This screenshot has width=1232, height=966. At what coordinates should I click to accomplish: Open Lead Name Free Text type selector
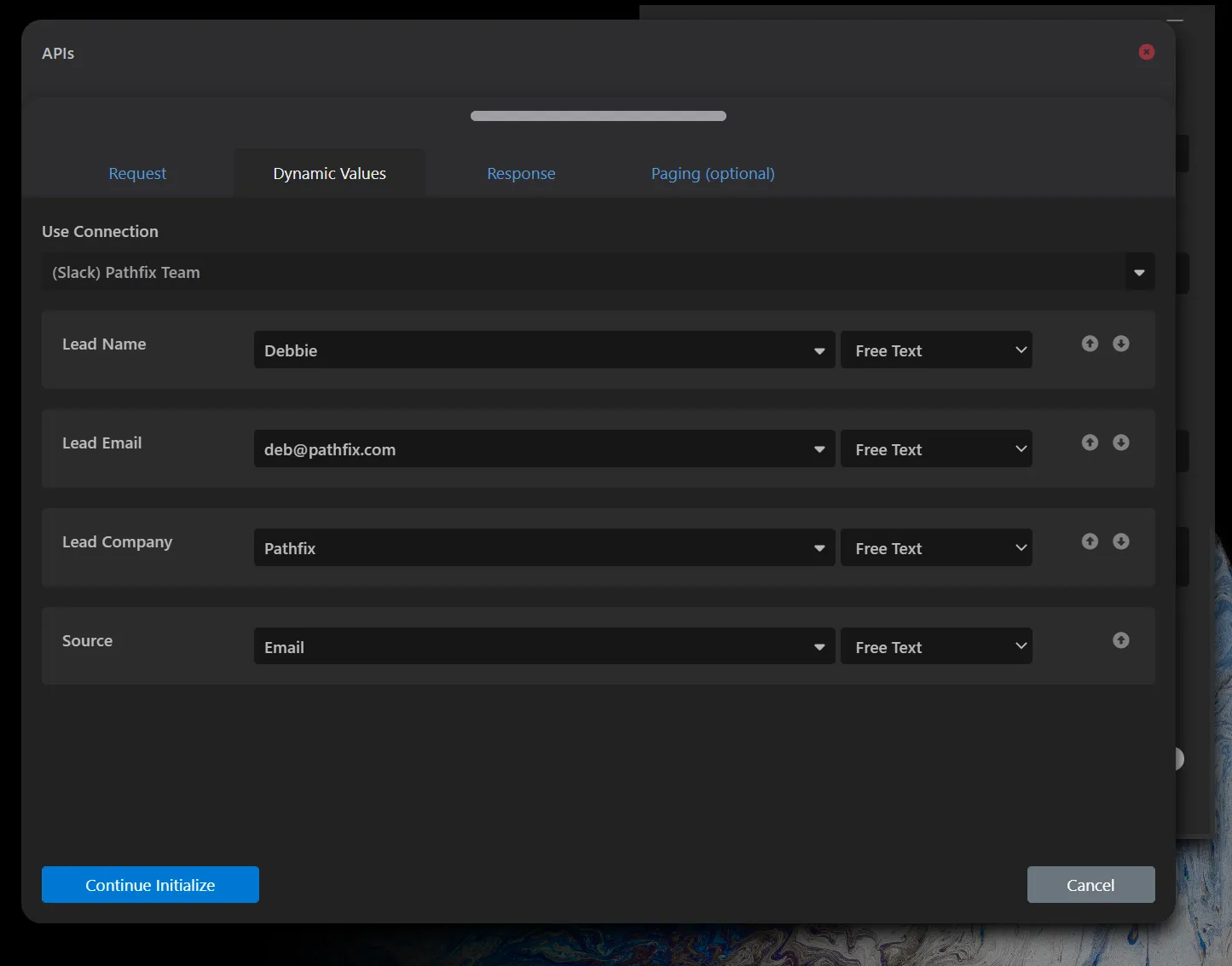coord(936,350)
